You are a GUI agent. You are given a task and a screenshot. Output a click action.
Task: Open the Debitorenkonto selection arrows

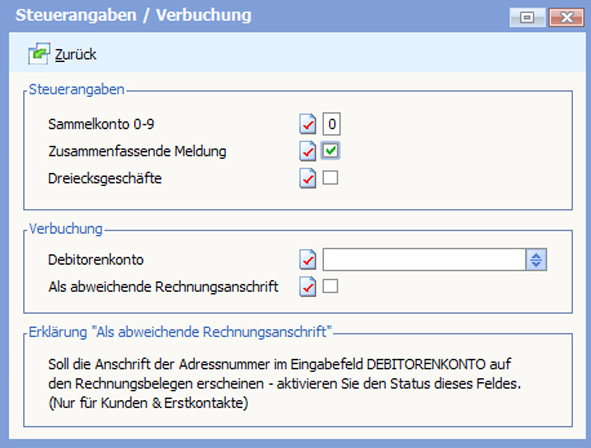pyautogui.click(x=536, y=260)
